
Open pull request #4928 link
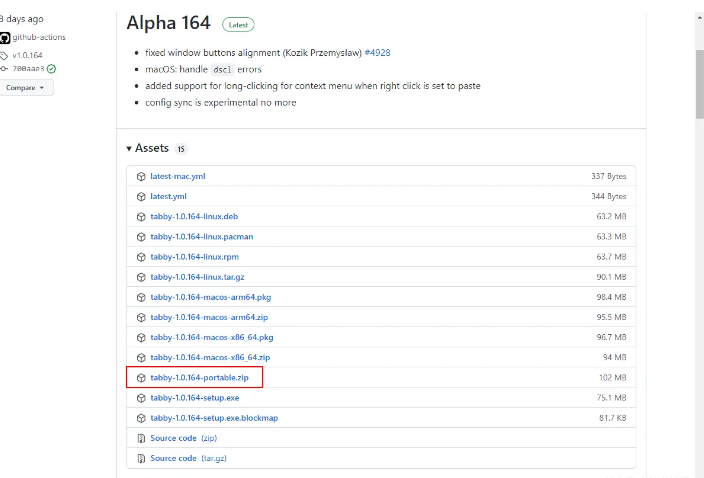point(377,53)
